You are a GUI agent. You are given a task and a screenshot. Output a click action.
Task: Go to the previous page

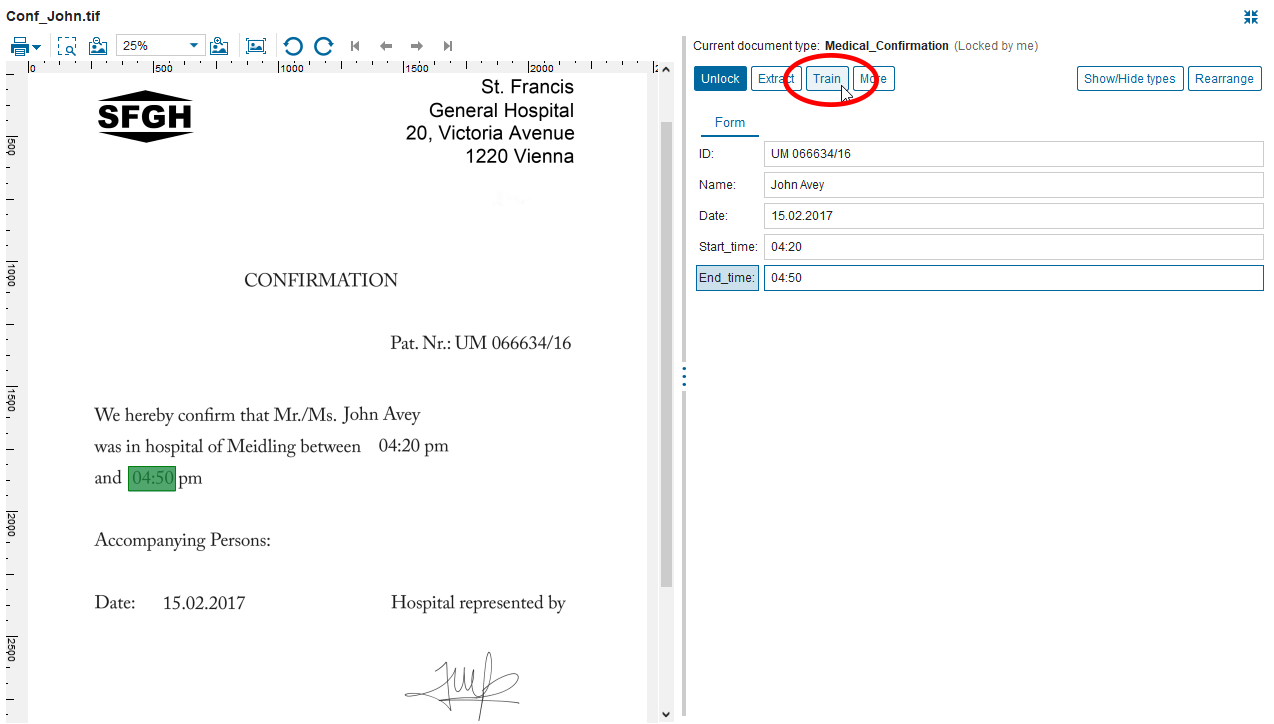click(386, 46)
